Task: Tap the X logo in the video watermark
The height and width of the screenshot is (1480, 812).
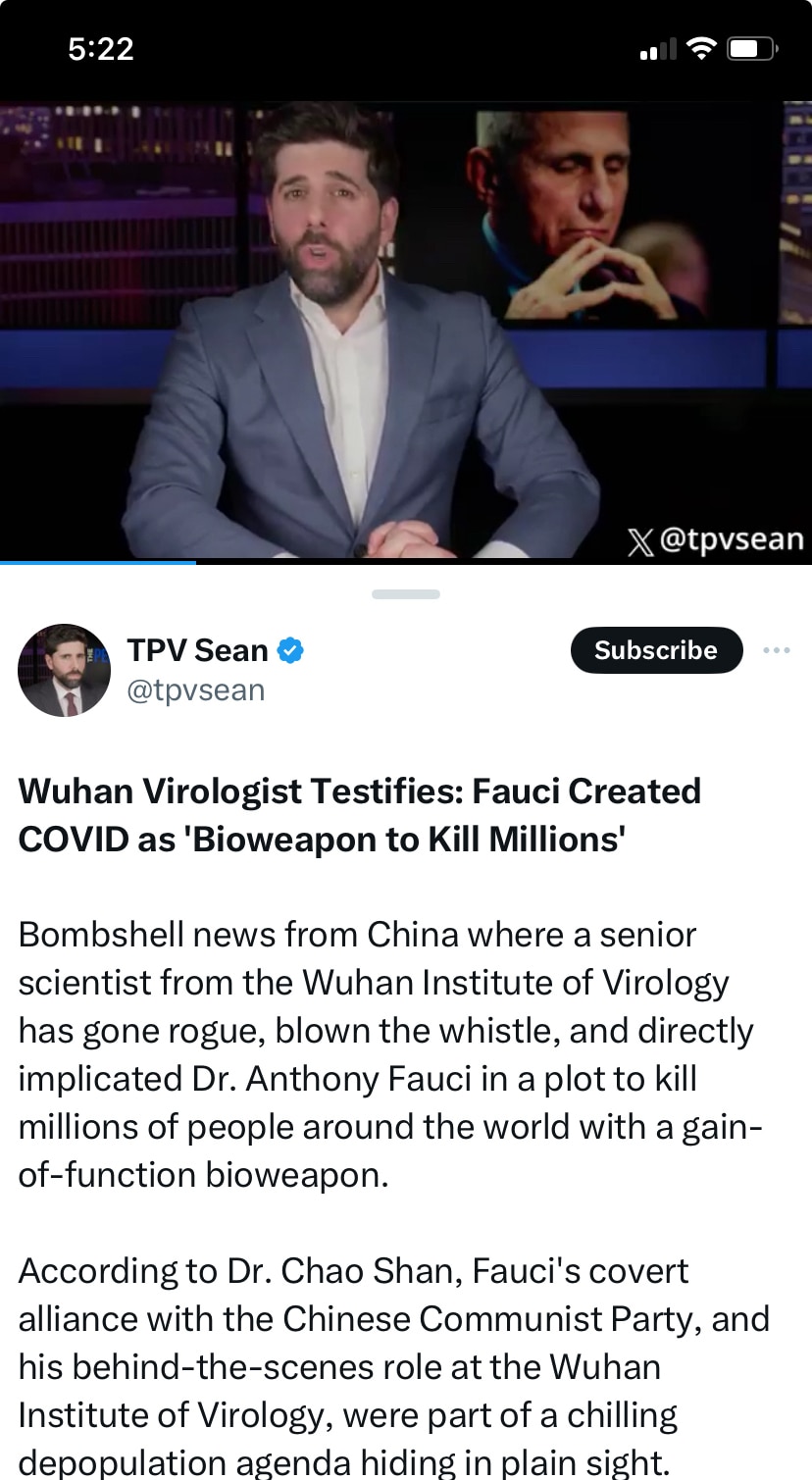Action: tap(640, 540)
